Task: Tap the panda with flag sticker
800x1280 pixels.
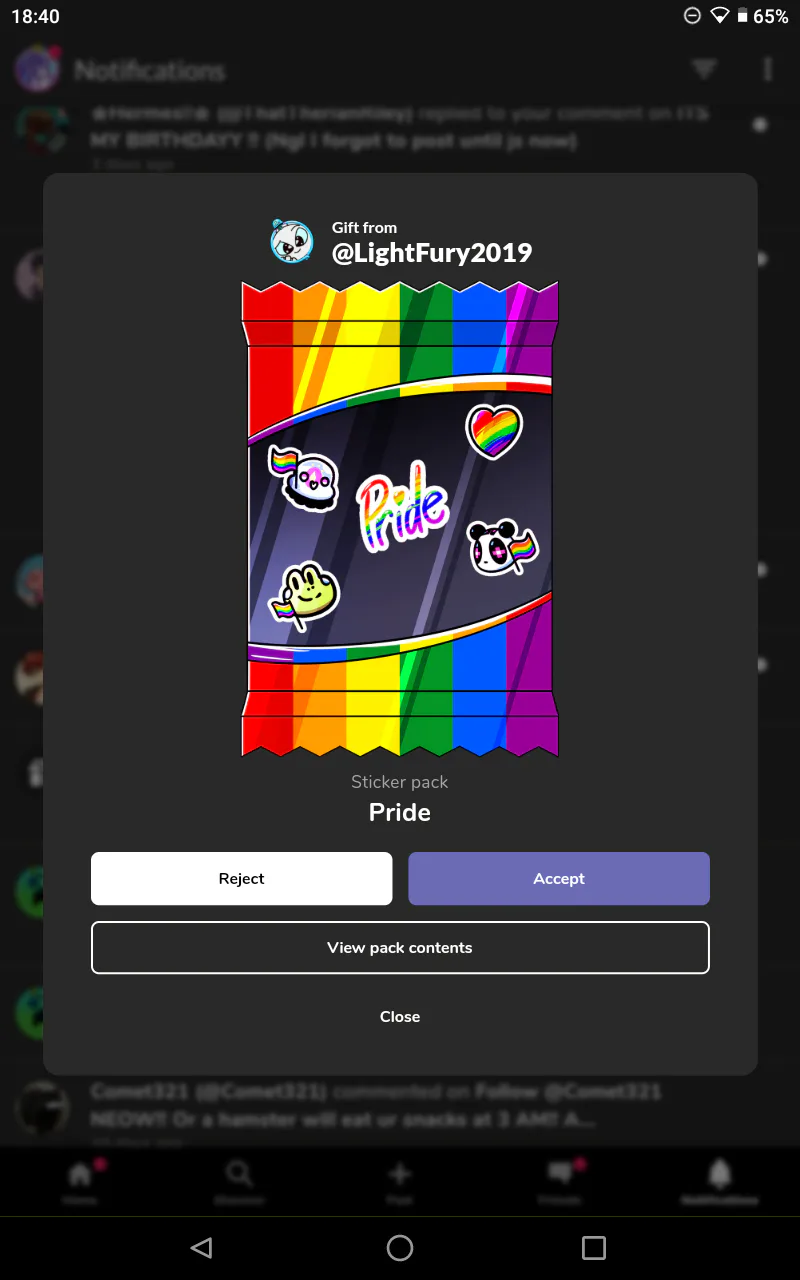Action: tap(502, 547)
